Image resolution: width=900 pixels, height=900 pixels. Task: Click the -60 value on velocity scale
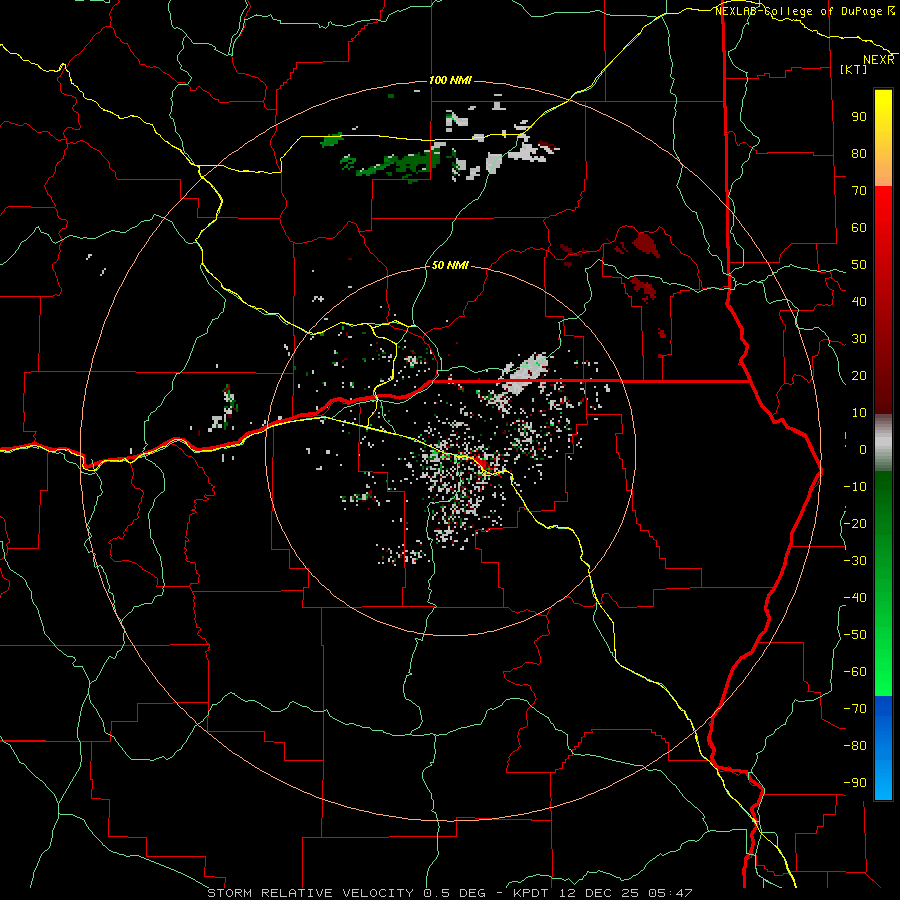[855, 672]
